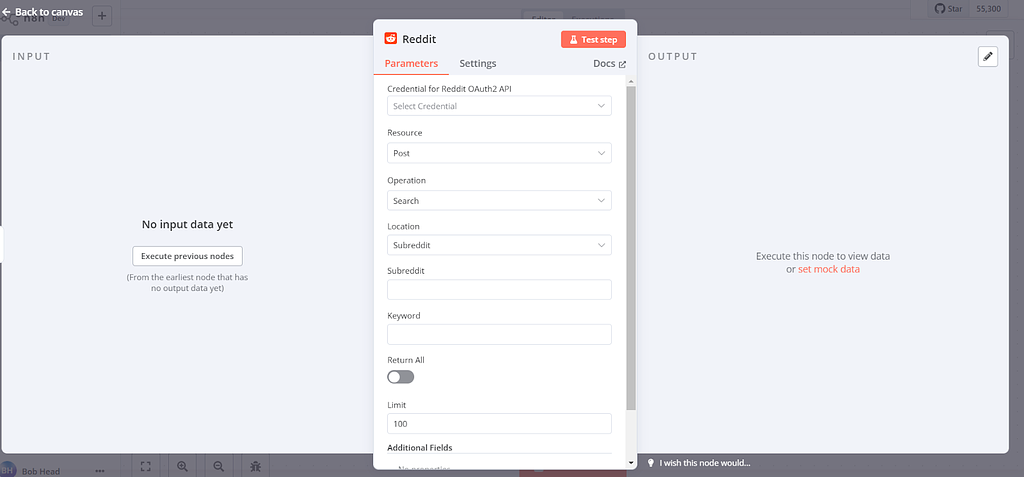The image size is (1024, 477).
Task: Switch to the Settings tab
Action: tap(478, 64)
